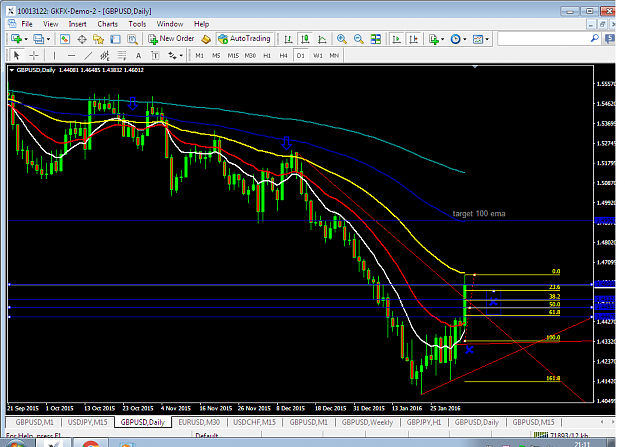Open the Help menu

coord(201,24)
